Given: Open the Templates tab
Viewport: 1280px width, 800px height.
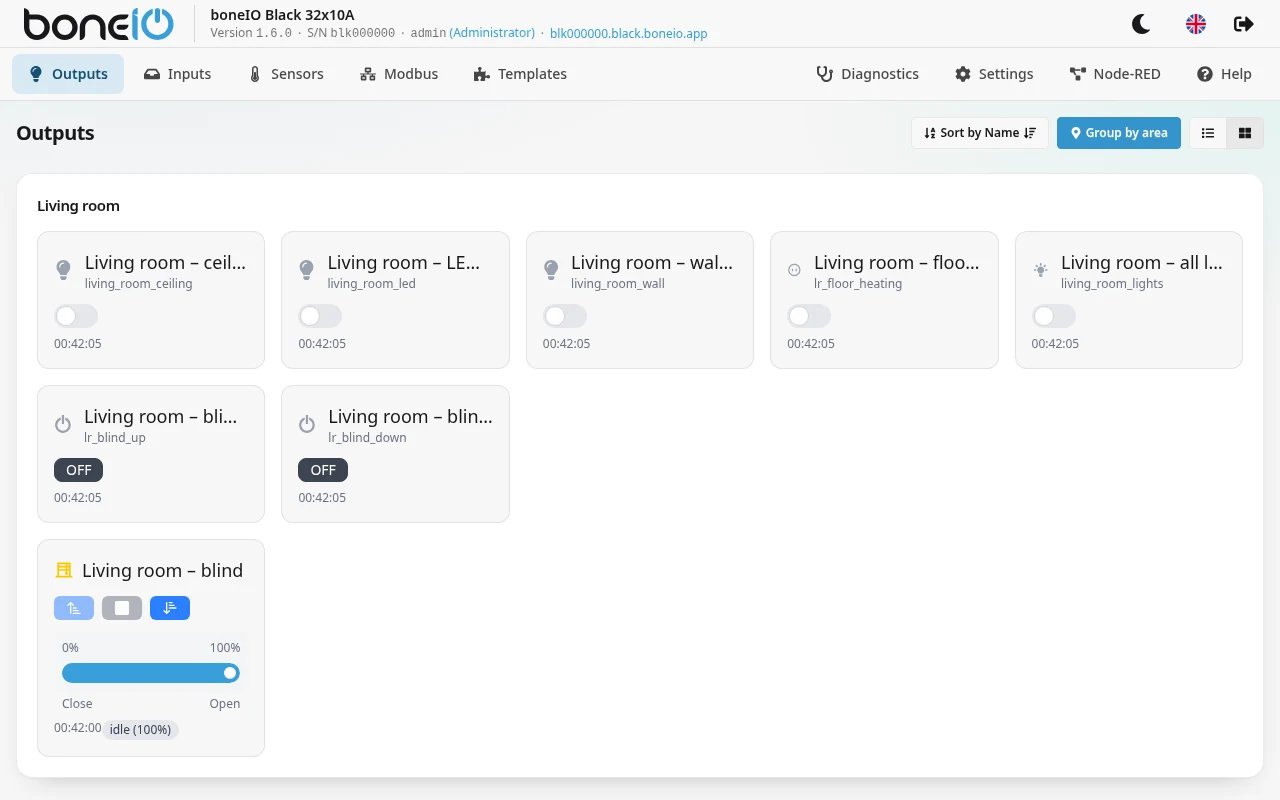Looking at the screenshot, I should click(520, 74).
